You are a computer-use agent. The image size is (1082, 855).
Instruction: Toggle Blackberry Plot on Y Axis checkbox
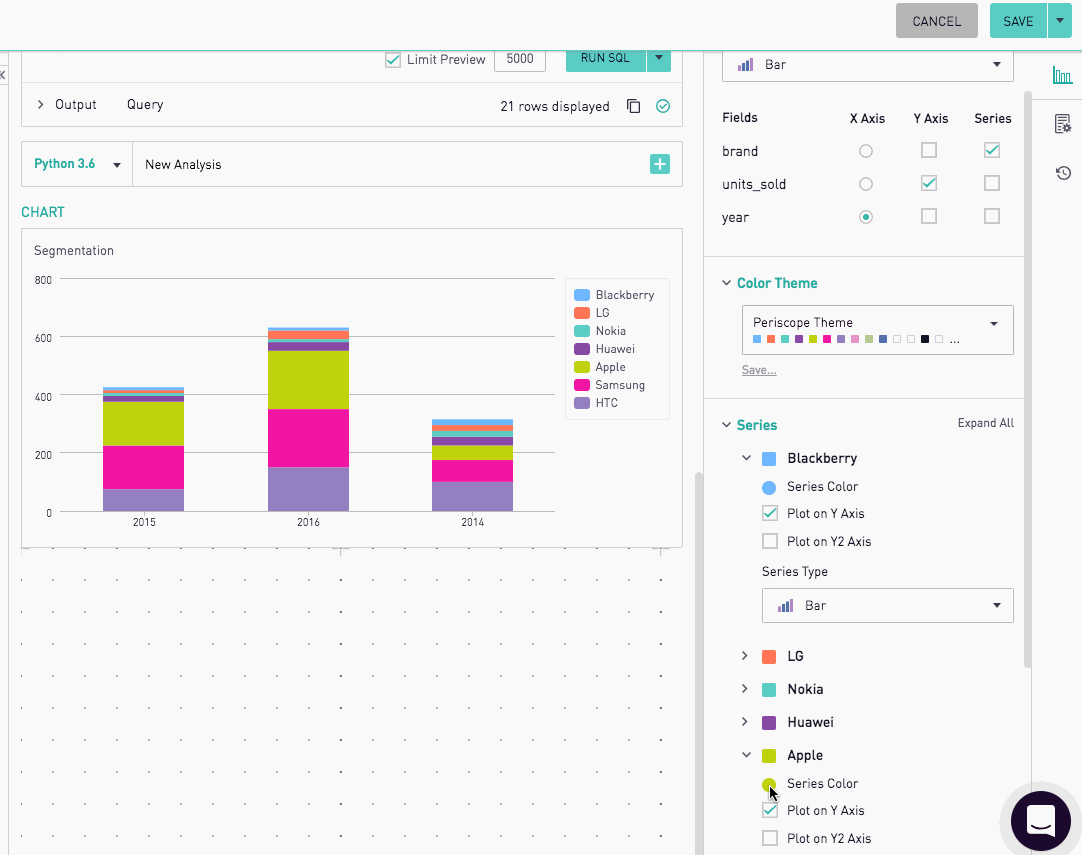pyautogui.click(x=770, y=513)
